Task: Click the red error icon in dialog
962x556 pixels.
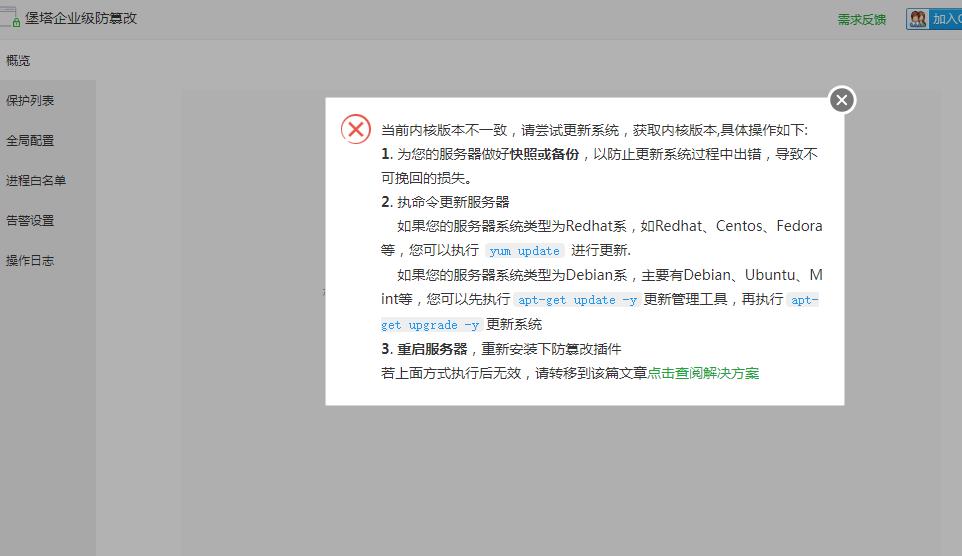Action: point(356,129)
